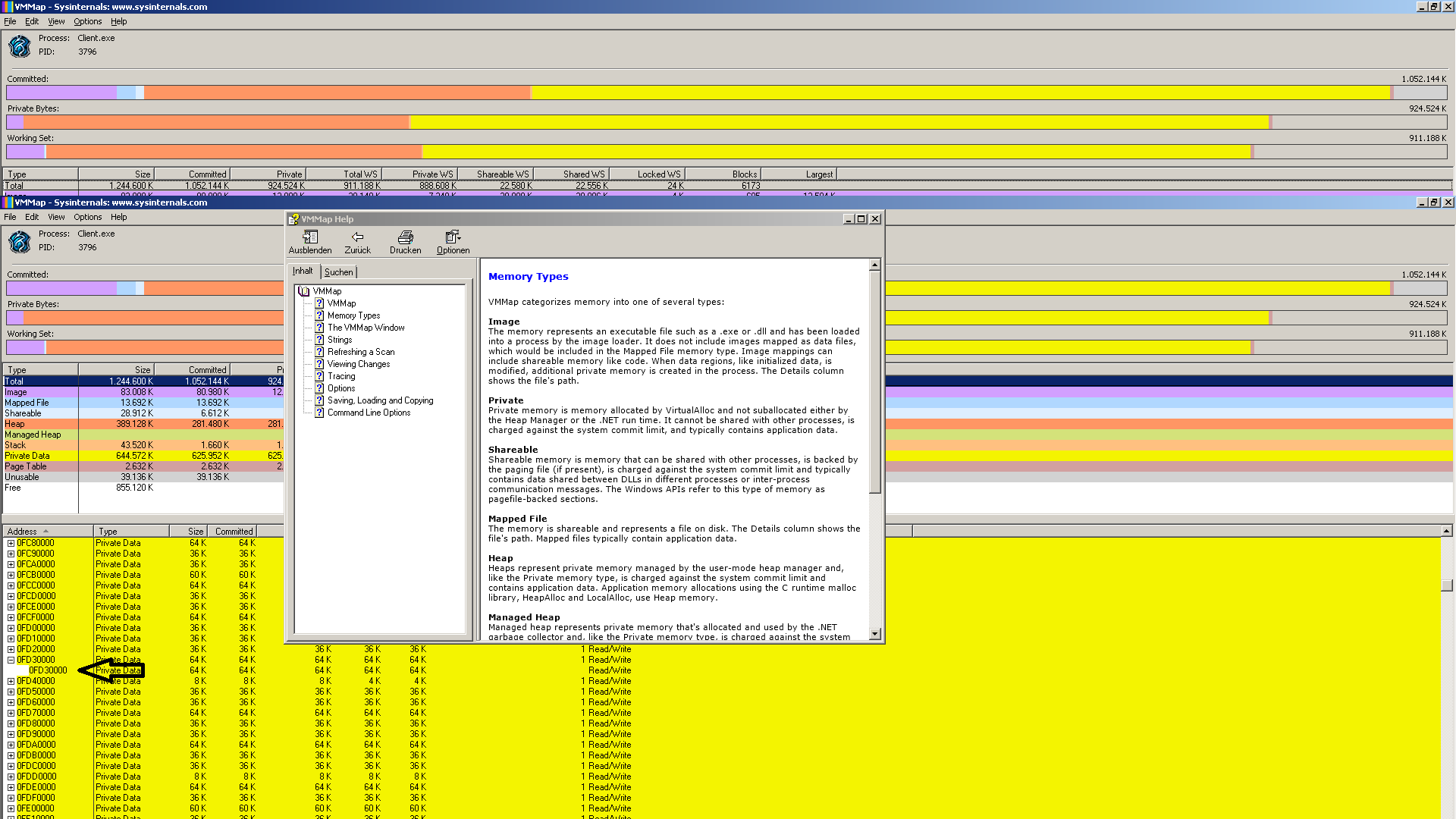Expand the 0FC80000 address node

coord(11,543)
